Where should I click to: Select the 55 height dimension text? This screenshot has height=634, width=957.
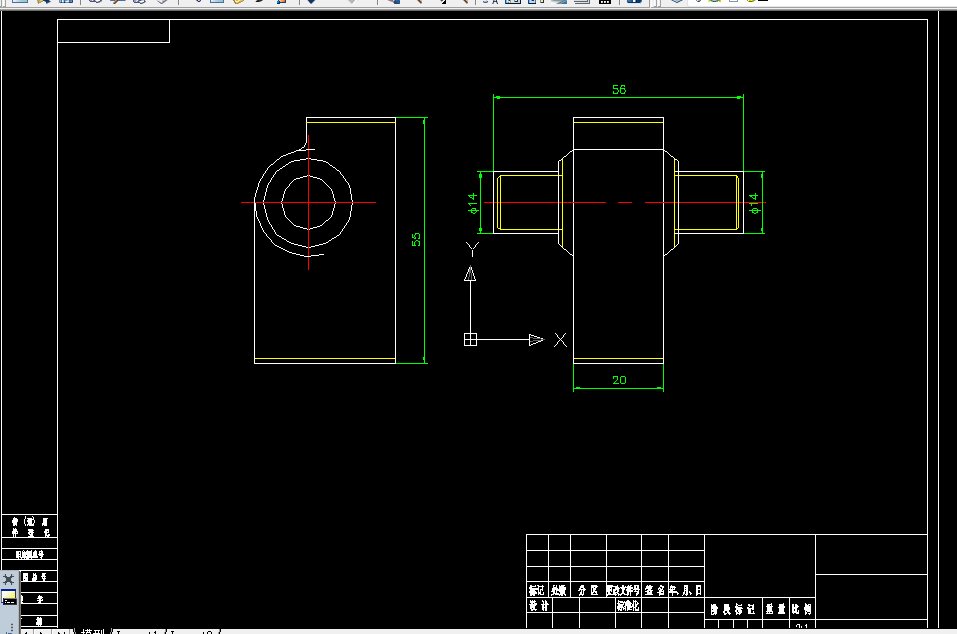coord(416,239)
